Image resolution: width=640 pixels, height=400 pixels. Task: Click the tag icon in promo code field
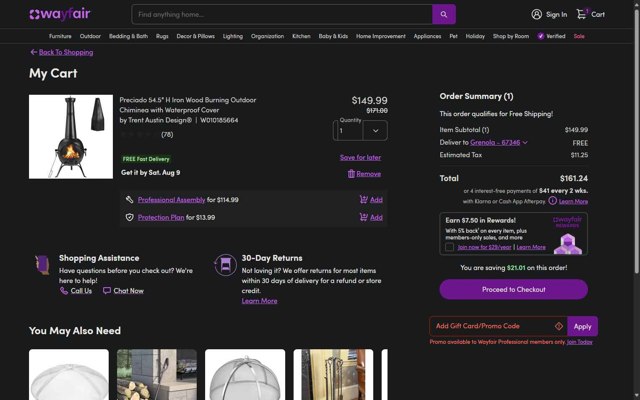point(559,326)
